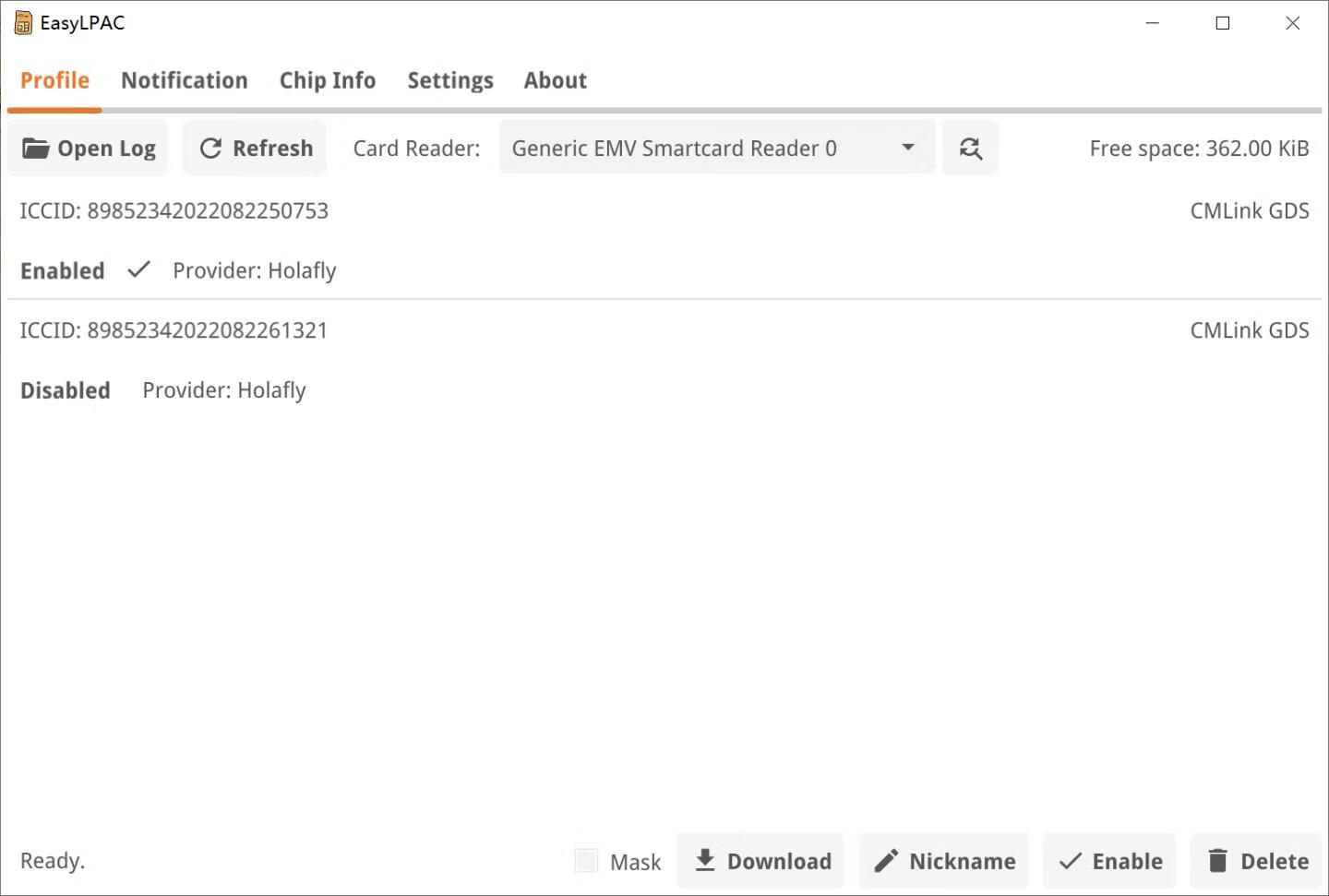Open the About tab
This screenshot has width=1329, height=896.
tap(555, 81)
